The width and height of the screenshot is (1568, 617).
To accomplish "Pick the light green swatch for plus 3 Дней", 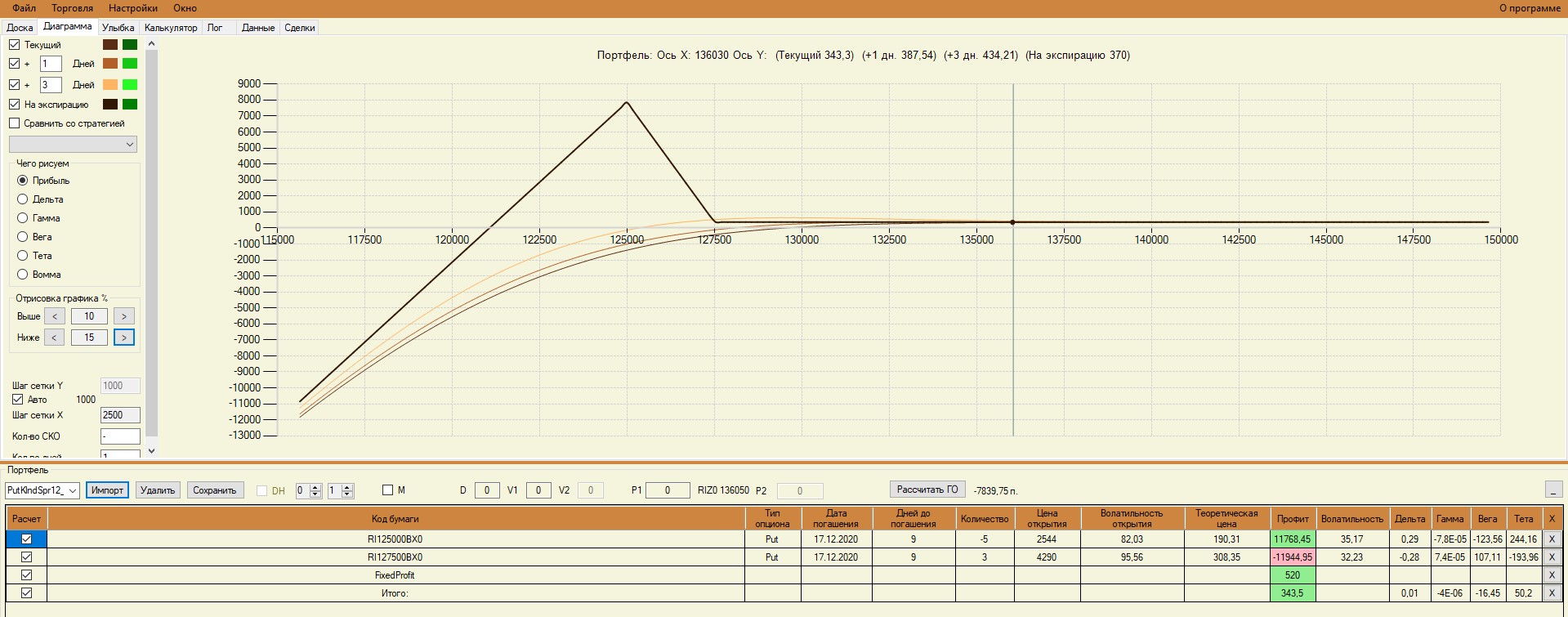I will pos(130,85).
